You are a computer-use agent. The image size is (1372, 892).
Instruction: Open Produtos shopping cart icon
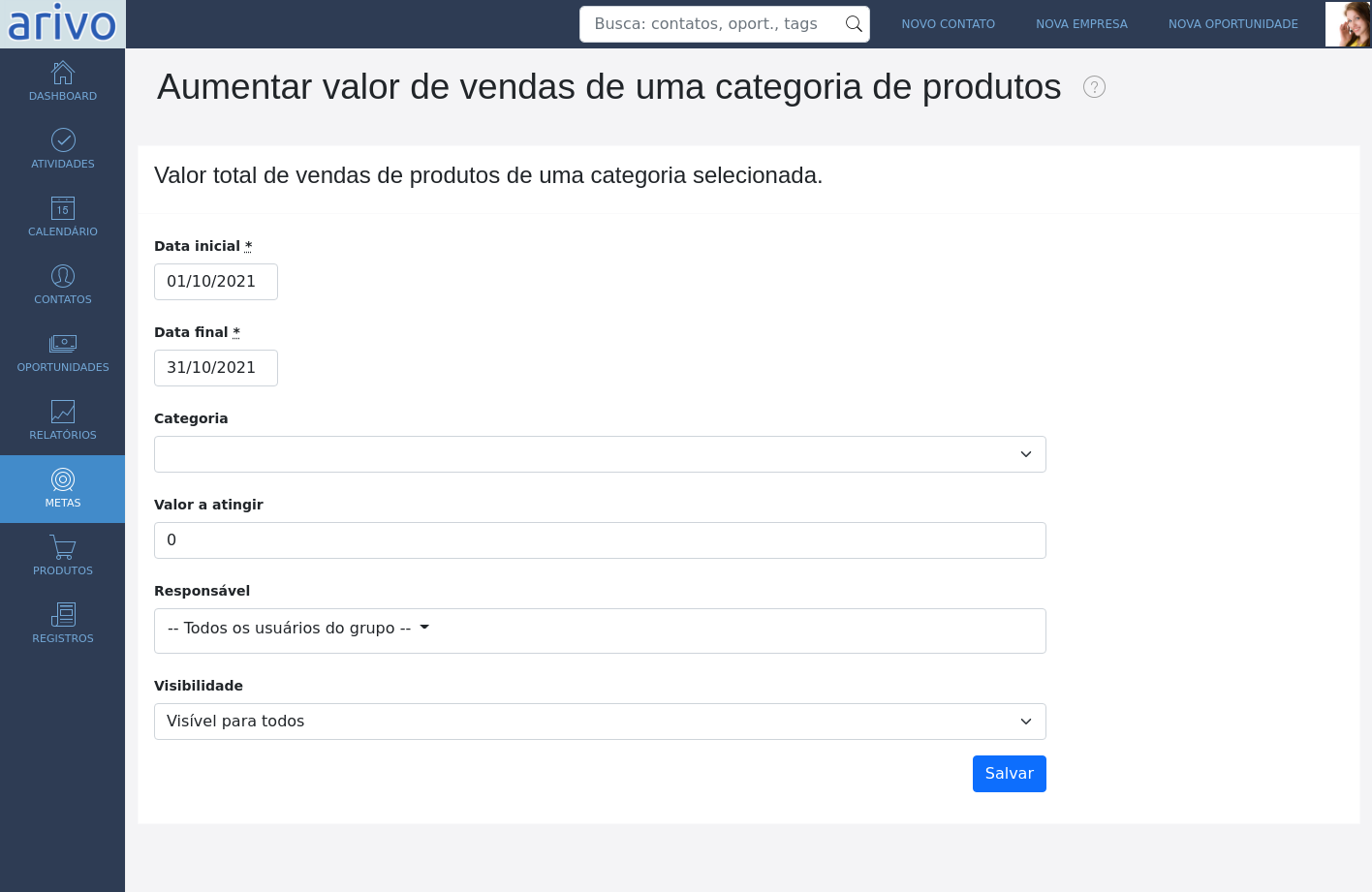(x=63, y=547)
